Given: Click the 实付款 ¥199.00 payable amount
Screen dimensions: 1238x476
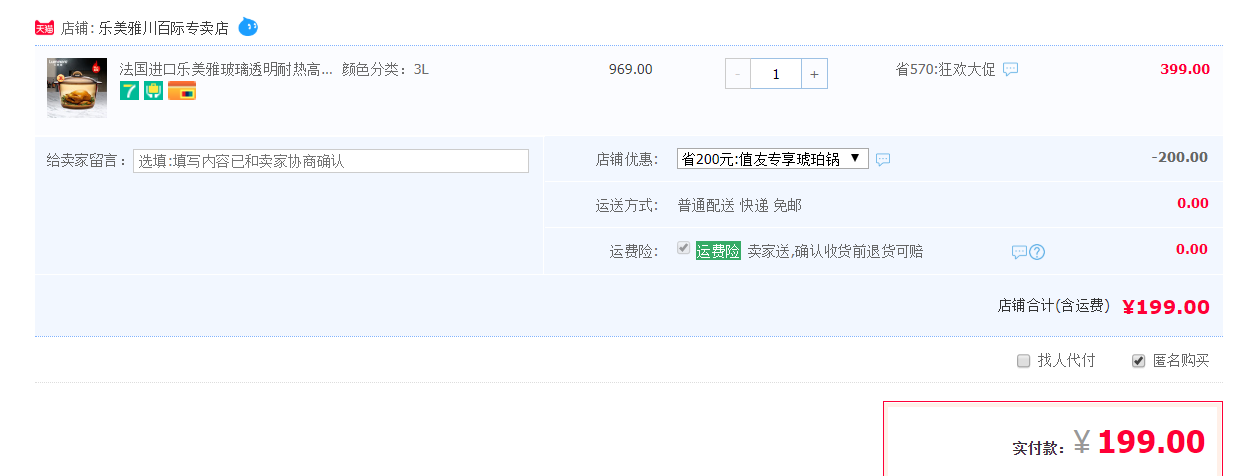Looking at the screenshot, I should click(1139, 442).
